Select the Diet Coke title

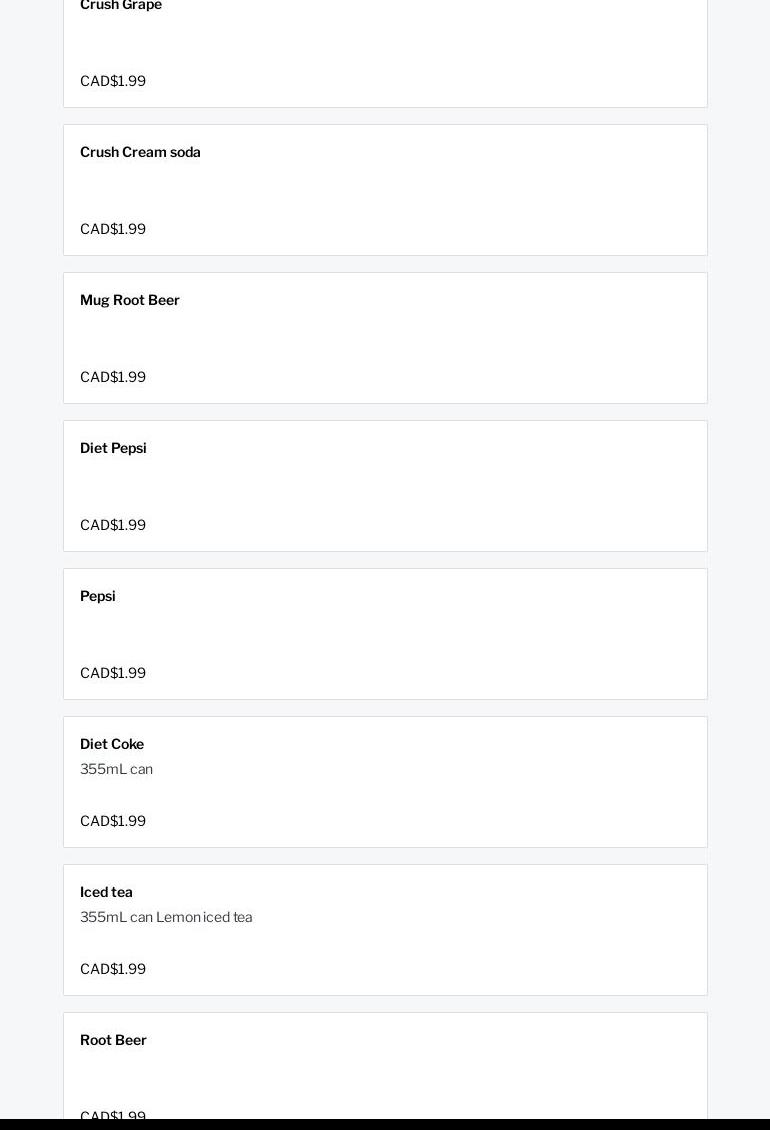point(112,745)
